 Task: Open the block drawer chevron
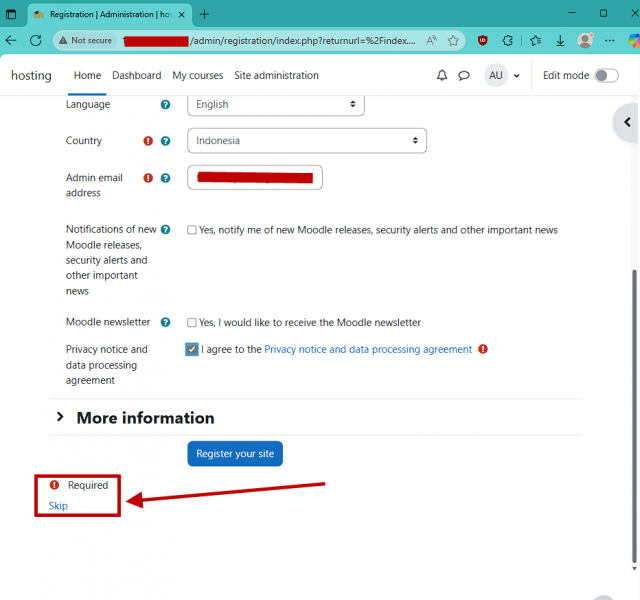[627, 122]
